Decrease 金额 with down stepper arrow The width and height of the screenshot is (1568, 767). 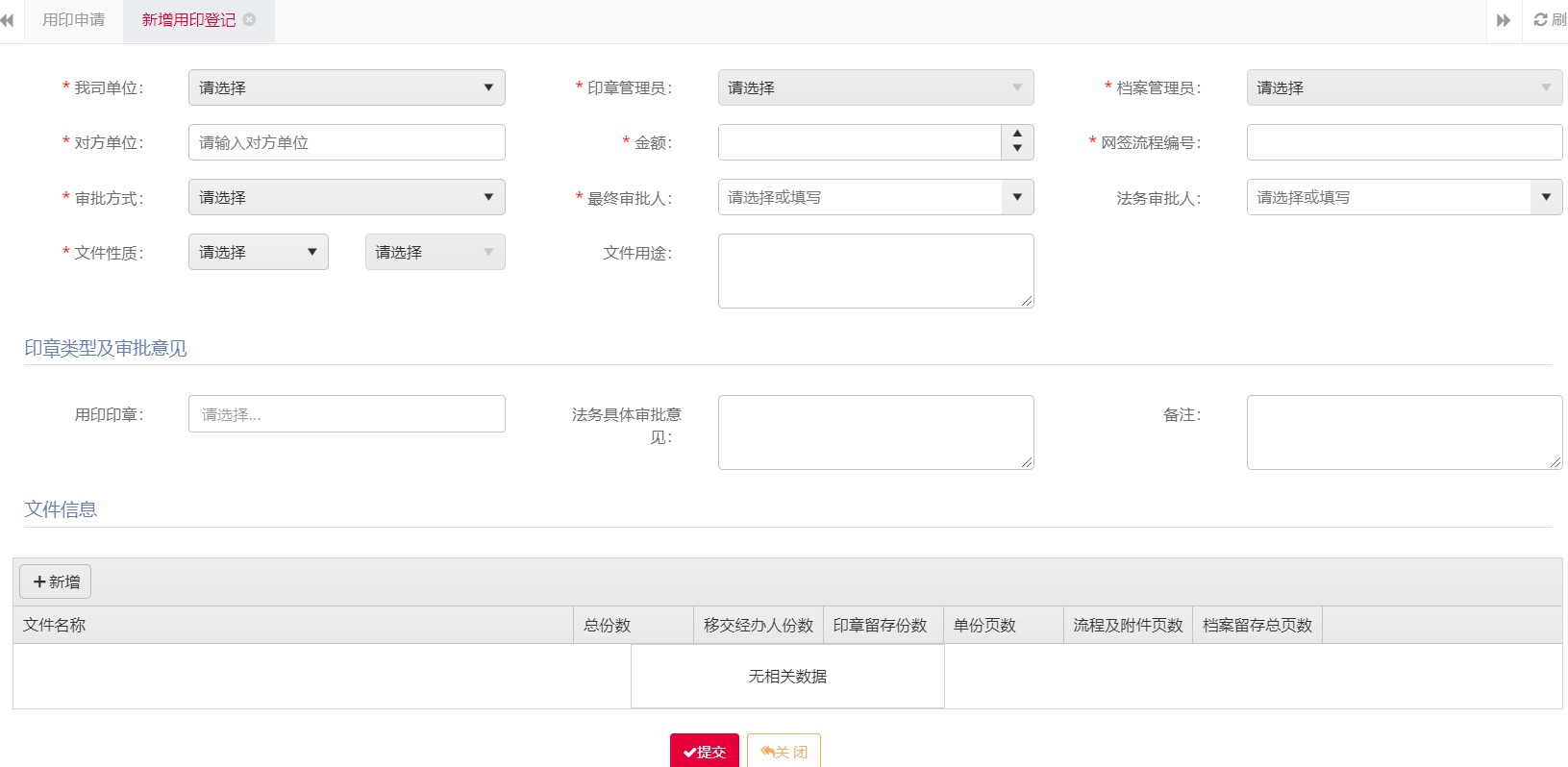[1017, 149]
